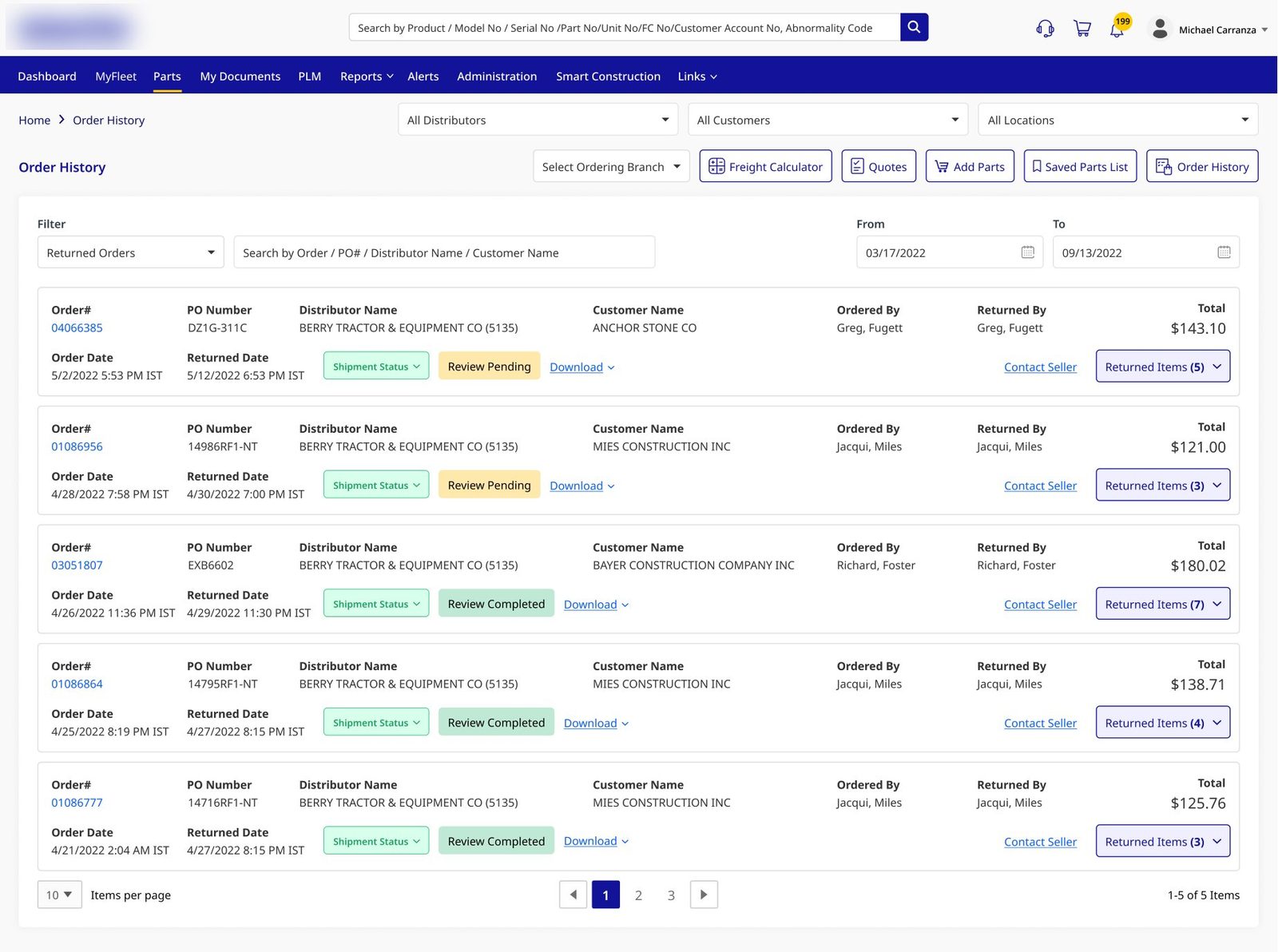The height and width of the screenshot is (952, 1278).
Task: Click Contact Seller for order 01086777
Action: point(1040,842)
